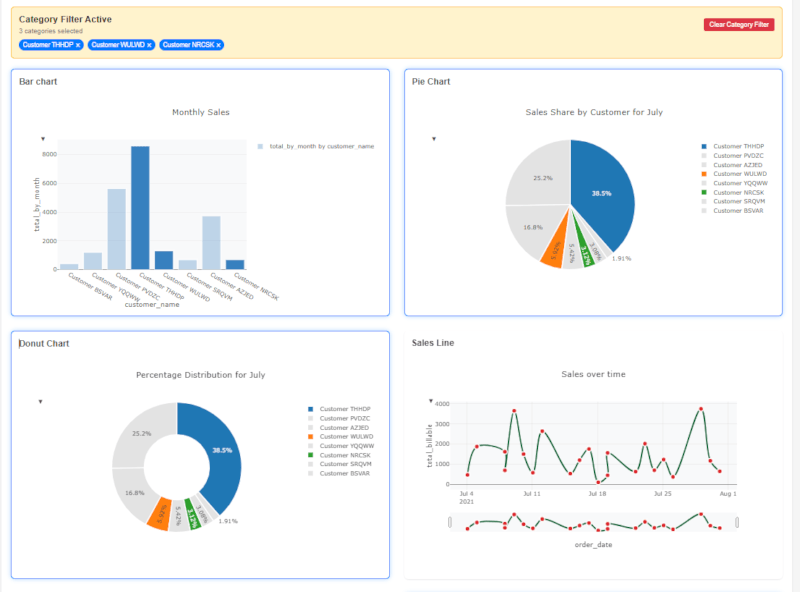Remove the Customer NRCSK filter chip
This screenshot has height=592, width=800.
[219, 45]
